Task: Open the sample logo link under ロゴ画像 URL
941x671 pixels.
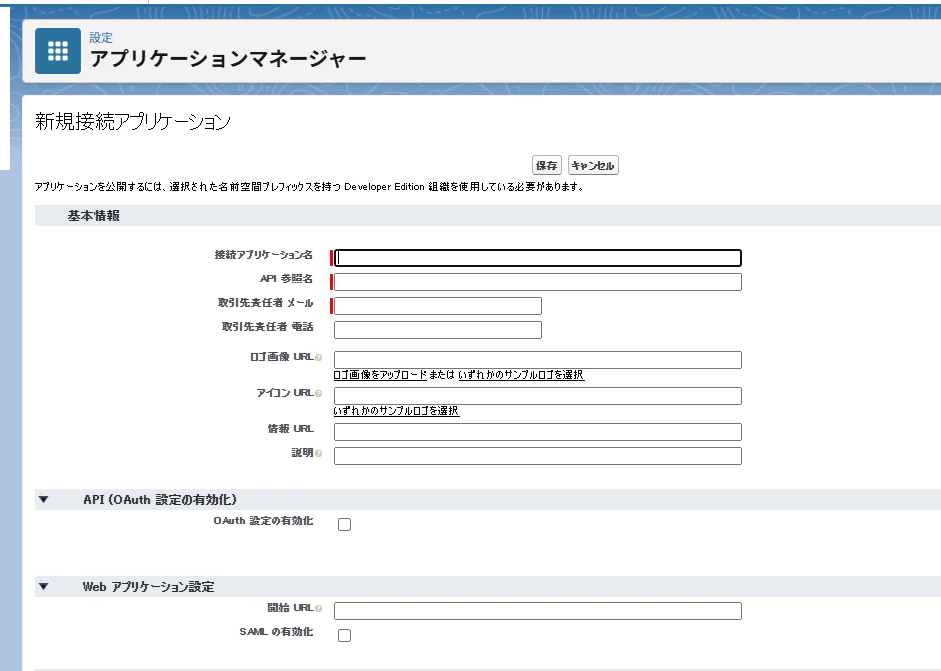Action: [521, 375]
